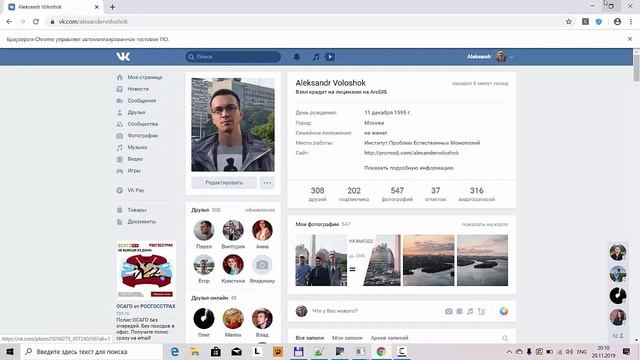640x360 pixels.
Task: Reload the page in Chrome
Action: tap(36, 22)
